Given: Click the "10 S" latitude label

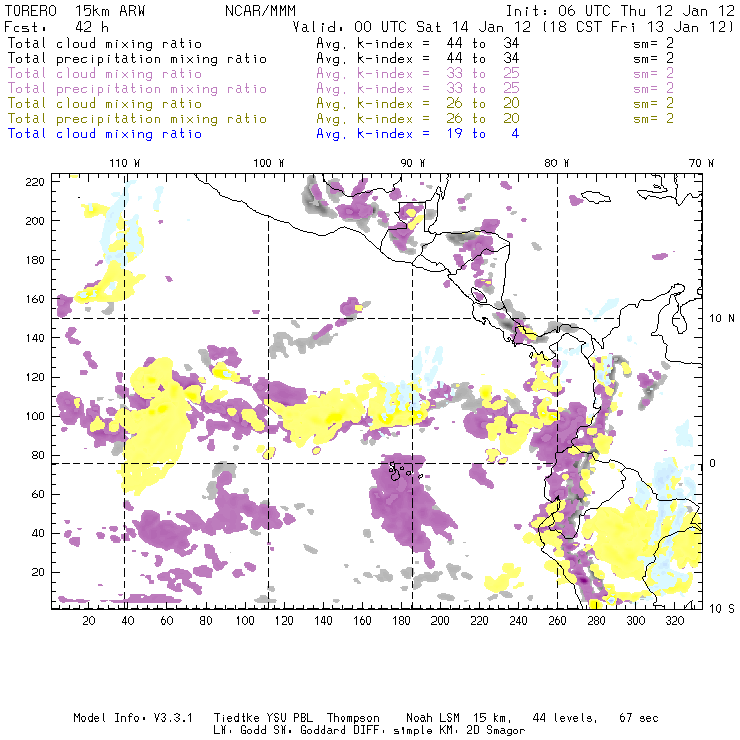Looking at the screenshot, I should click(722, 609).
